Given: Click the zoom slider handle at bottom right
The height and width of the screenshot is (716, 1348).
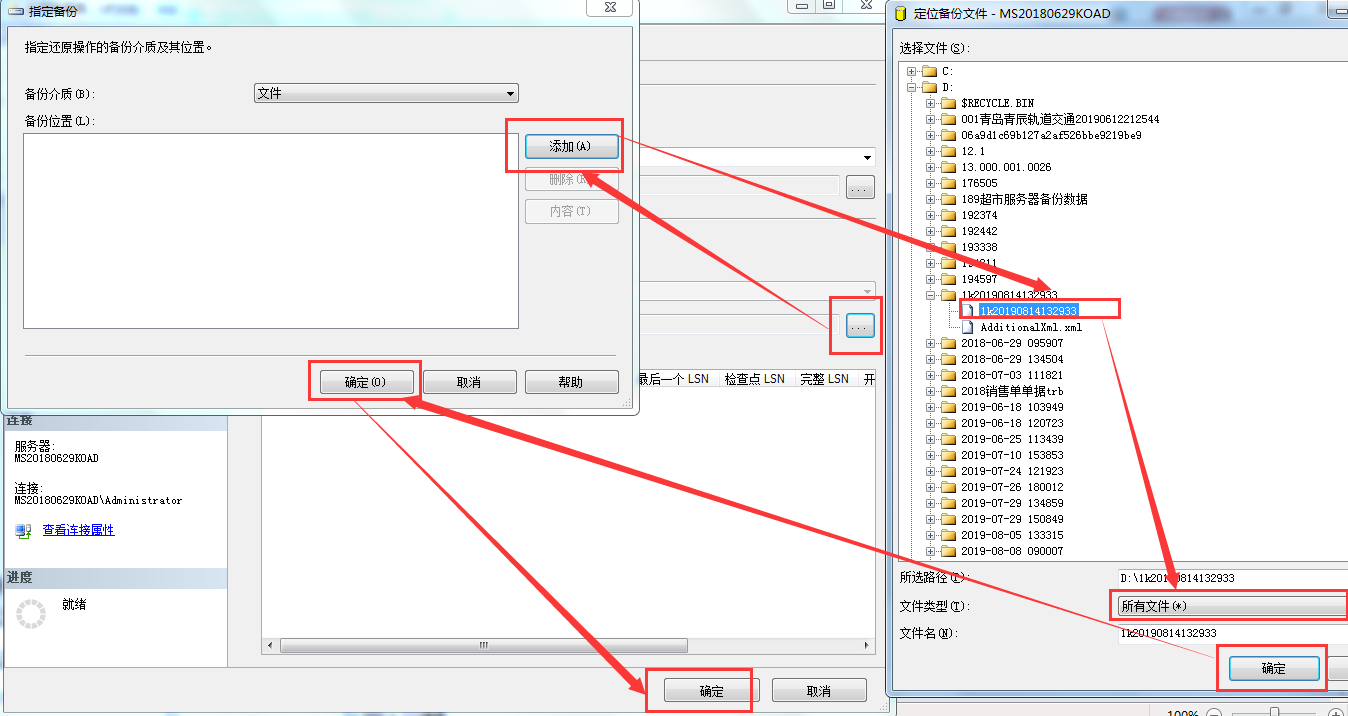Looking at the screenshot, I should (1275, 712).
